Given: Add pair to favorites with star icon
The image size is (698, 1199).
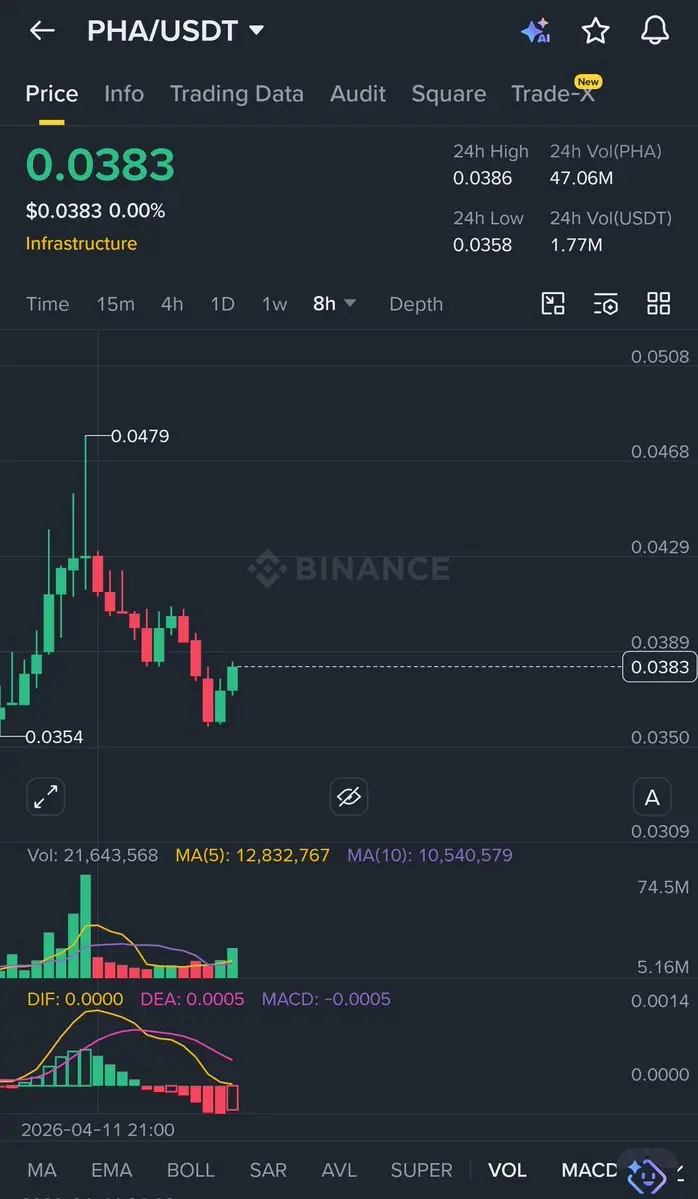Looking at the screenshot, I should pos(596,31).
